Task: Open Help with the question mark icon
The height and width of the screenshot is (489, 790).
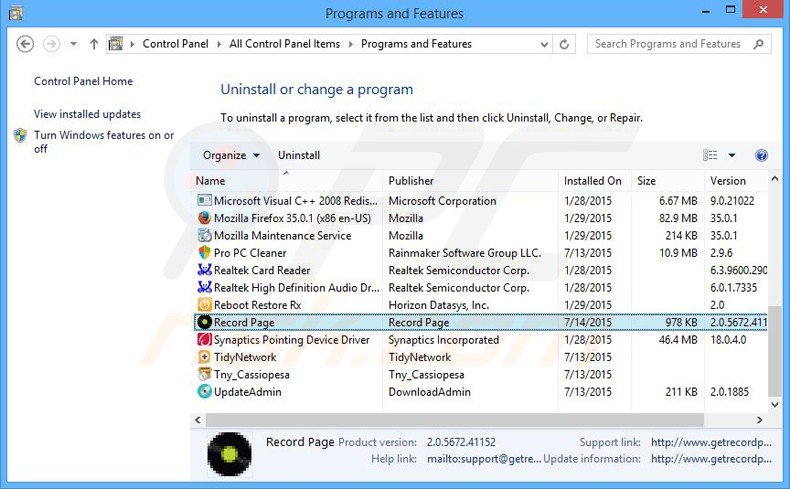Action: pos(761,155)
